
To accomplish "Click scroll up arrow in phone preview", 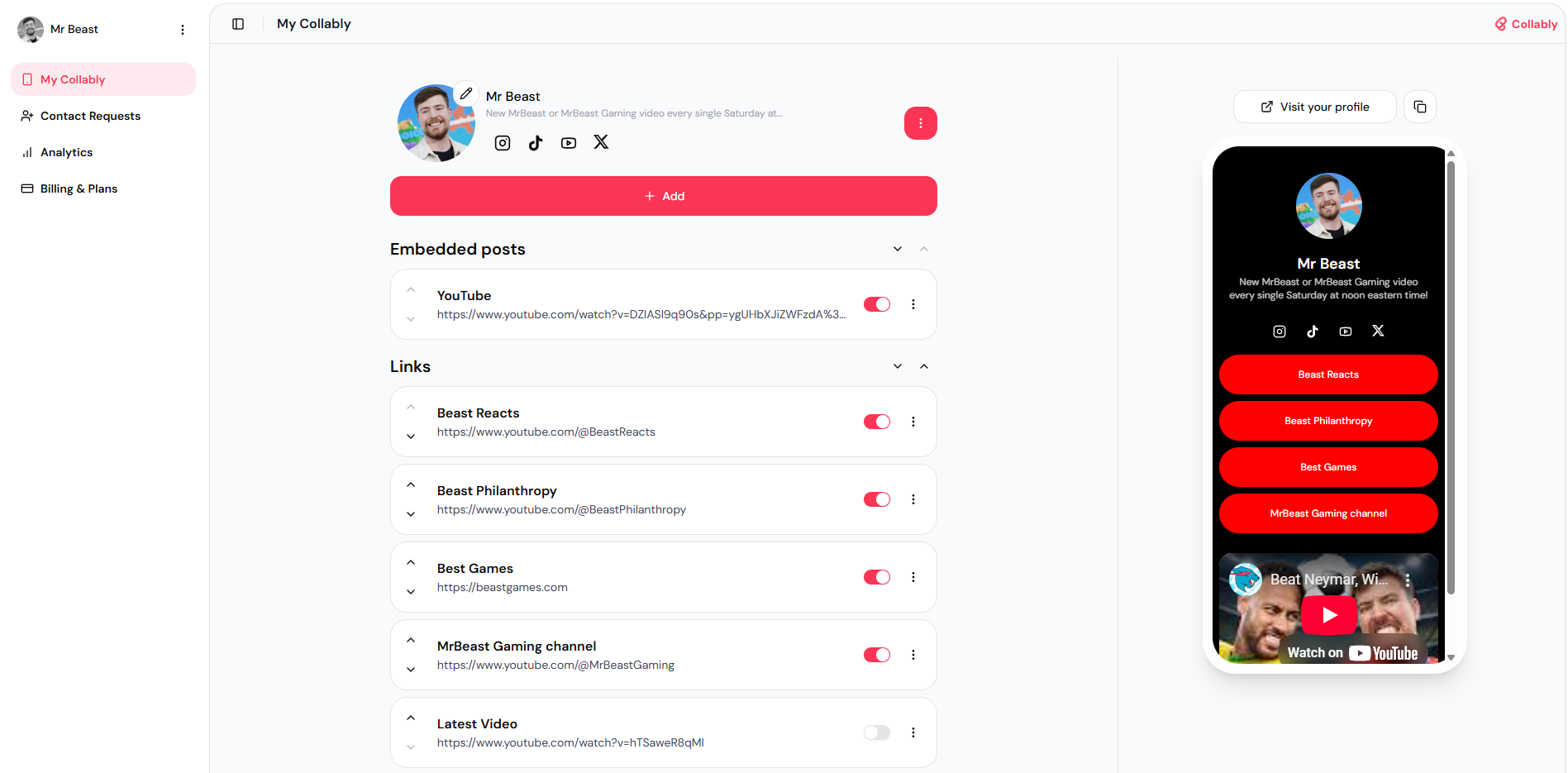I will pyautogui.click(x=1451, y=154).
